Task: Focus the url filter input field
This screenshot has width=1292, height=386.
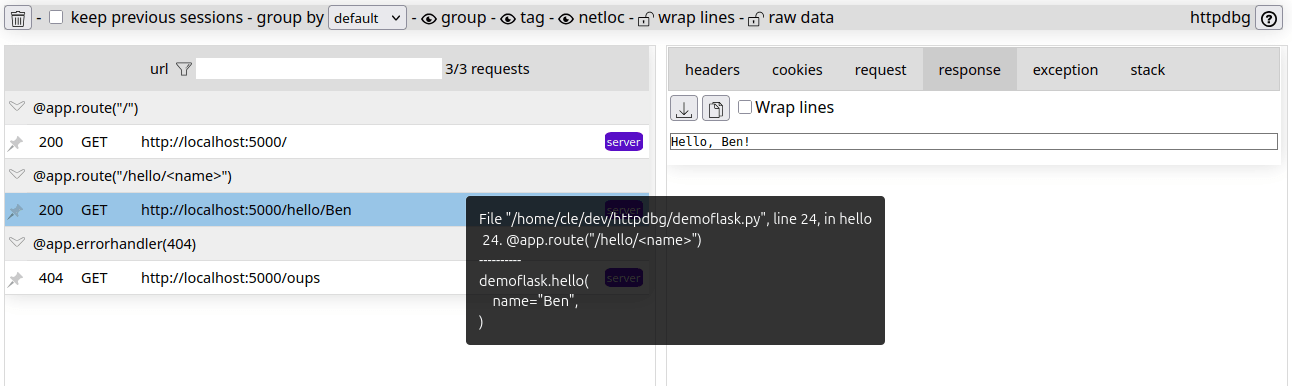Action: [319, 69]
